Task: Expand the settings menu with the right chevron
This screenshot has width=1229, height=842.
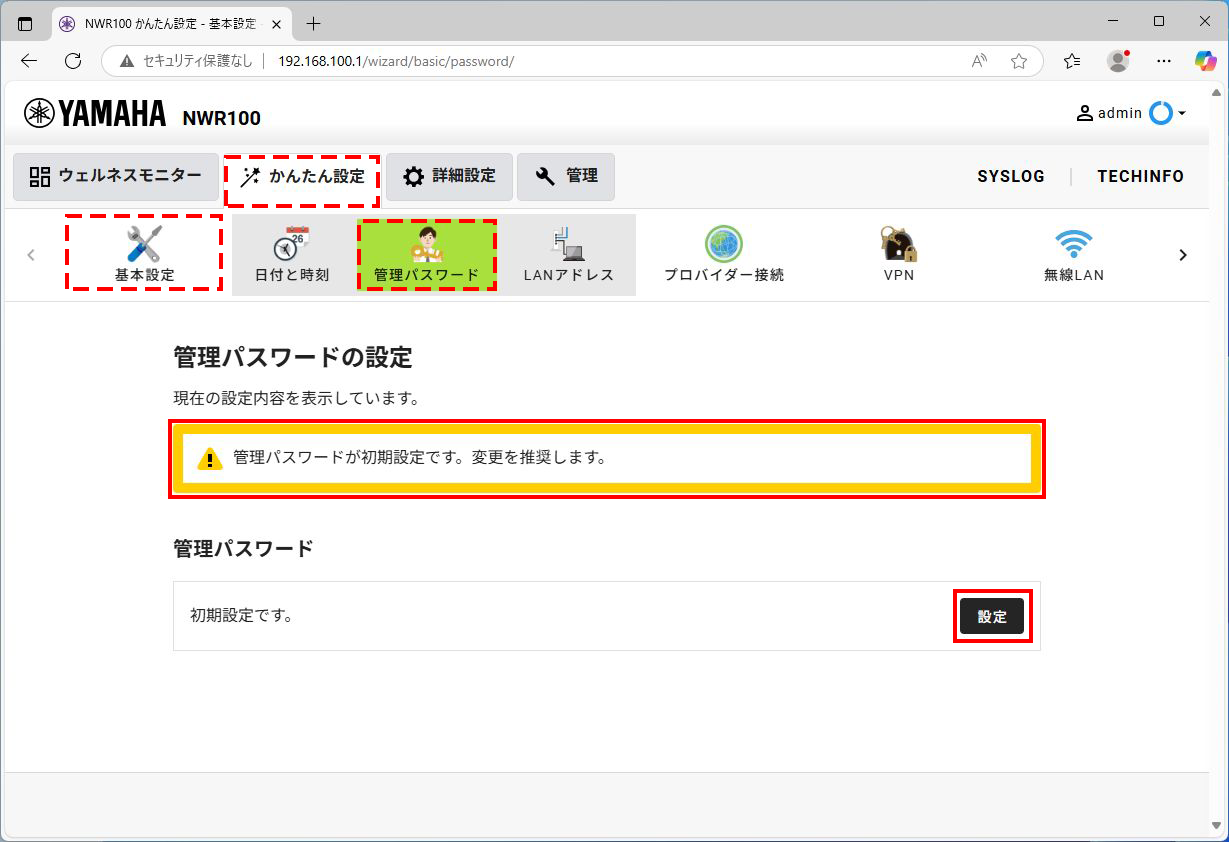Action: pos(1183,255)
